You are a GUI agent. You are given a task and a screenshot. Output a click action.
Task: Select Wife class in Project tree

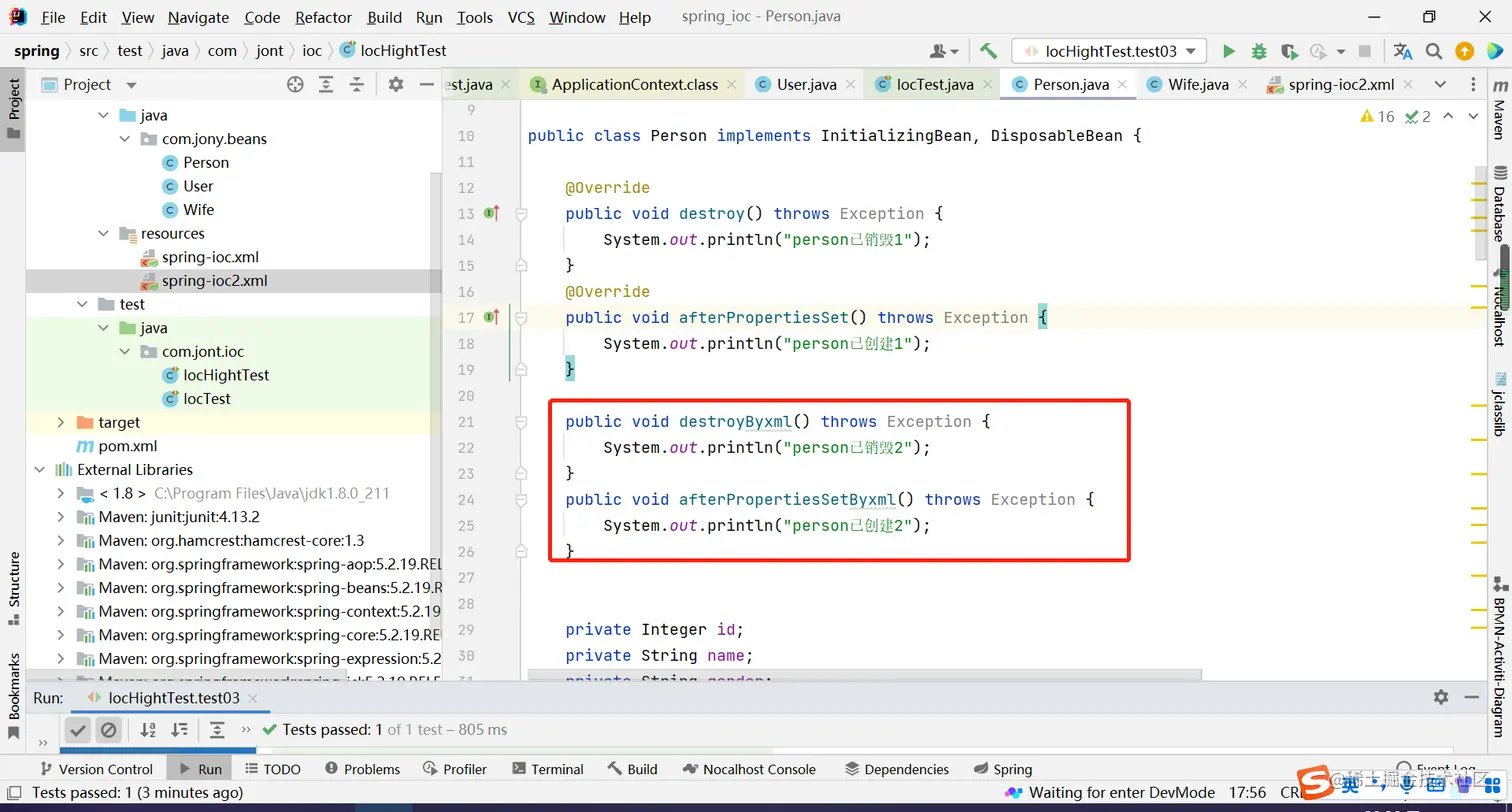point(198,210)
